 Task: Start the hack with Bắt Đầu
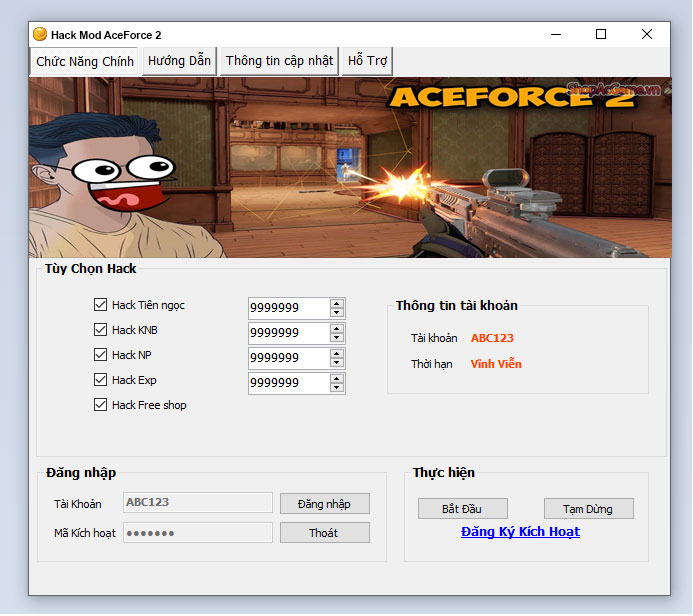463,509
